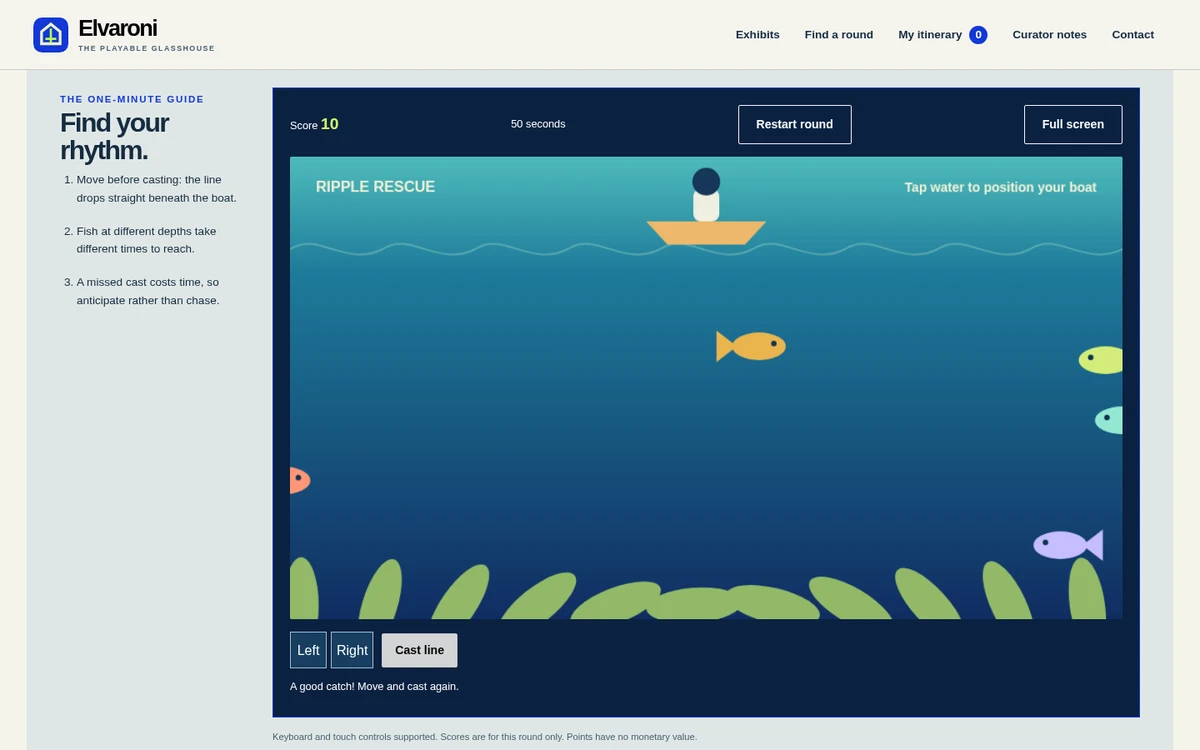This screenshot has width=1200, height=750.
Task: Click the Score 10 readout
Action: click(x=314, y=124)
